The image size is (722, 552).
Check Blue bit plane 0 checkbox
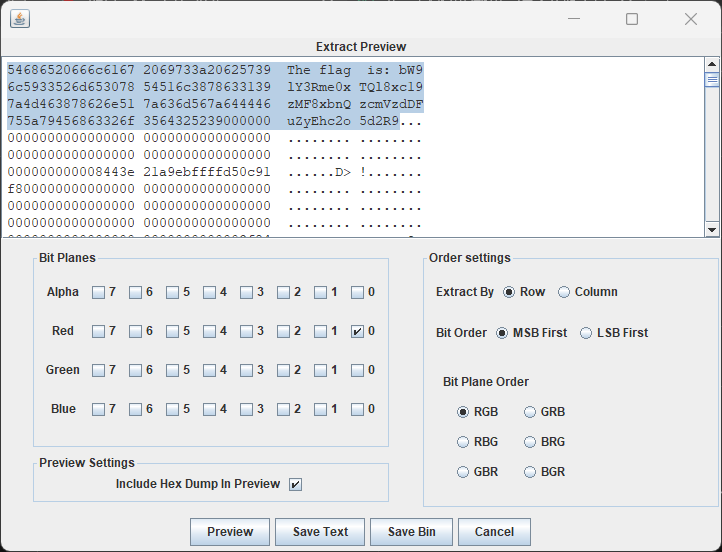357,409
